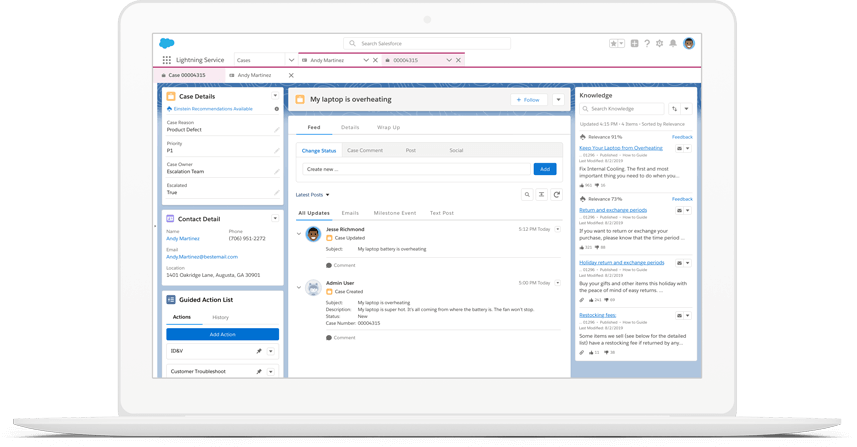Viewport: 857px width, 447px height.
Task: Collapse Jesse Richmond's feed post
Action: (299, 234)
